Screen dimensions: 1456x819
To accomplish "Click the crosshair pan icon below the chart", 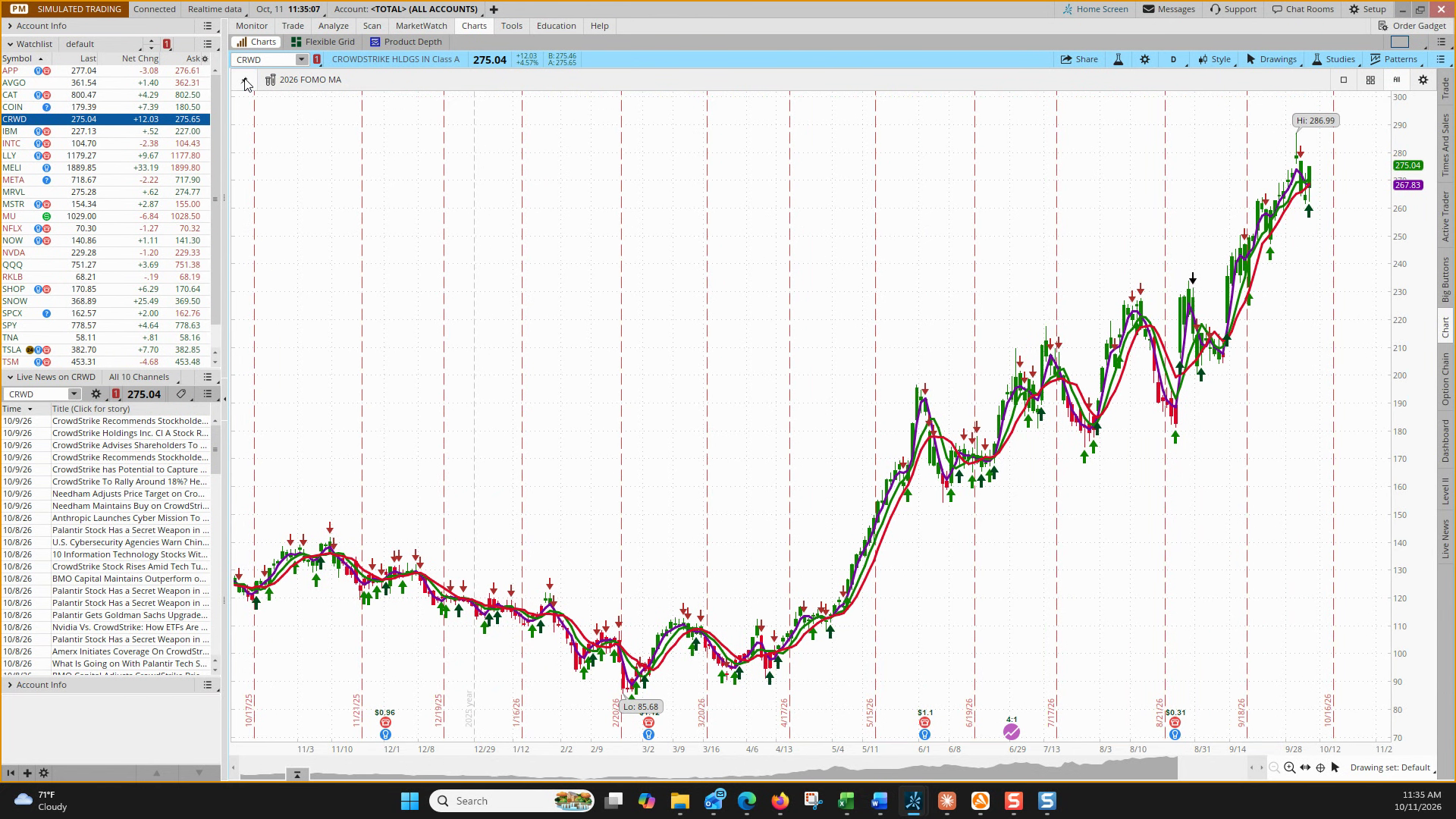I will pos(1320,767).
